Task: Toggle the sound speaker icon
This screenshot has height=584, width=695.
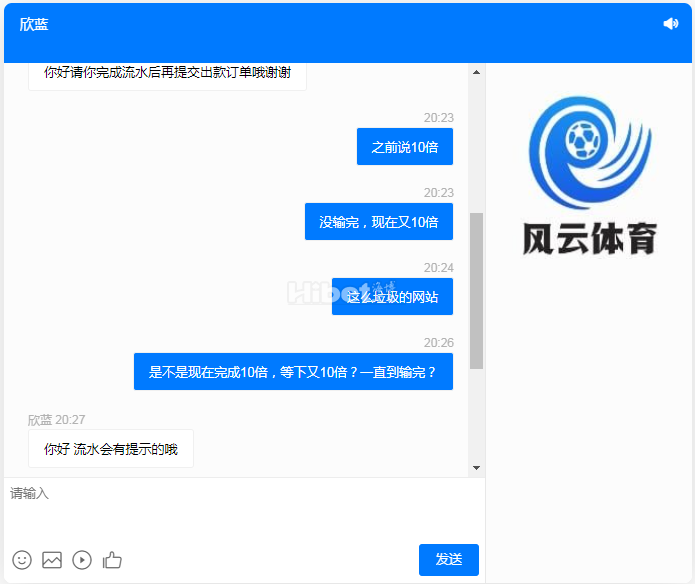Action: pos(670,24)
